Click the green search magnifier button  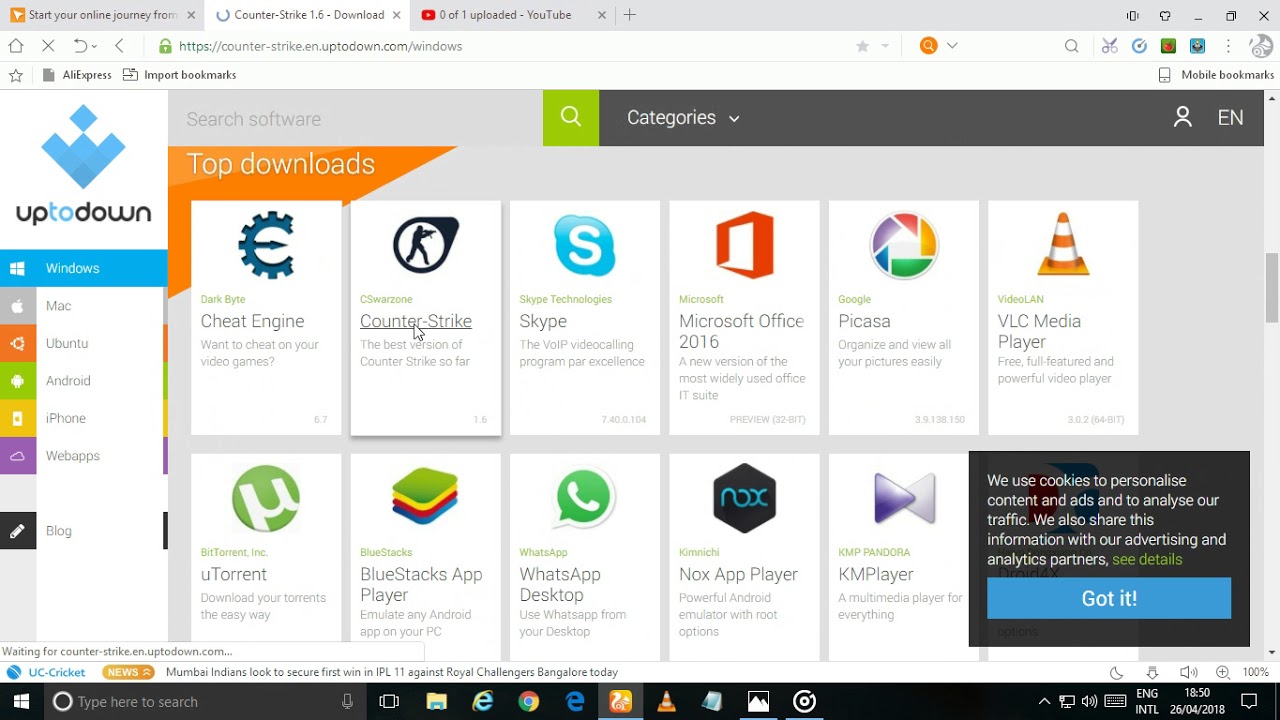point(571,118)
